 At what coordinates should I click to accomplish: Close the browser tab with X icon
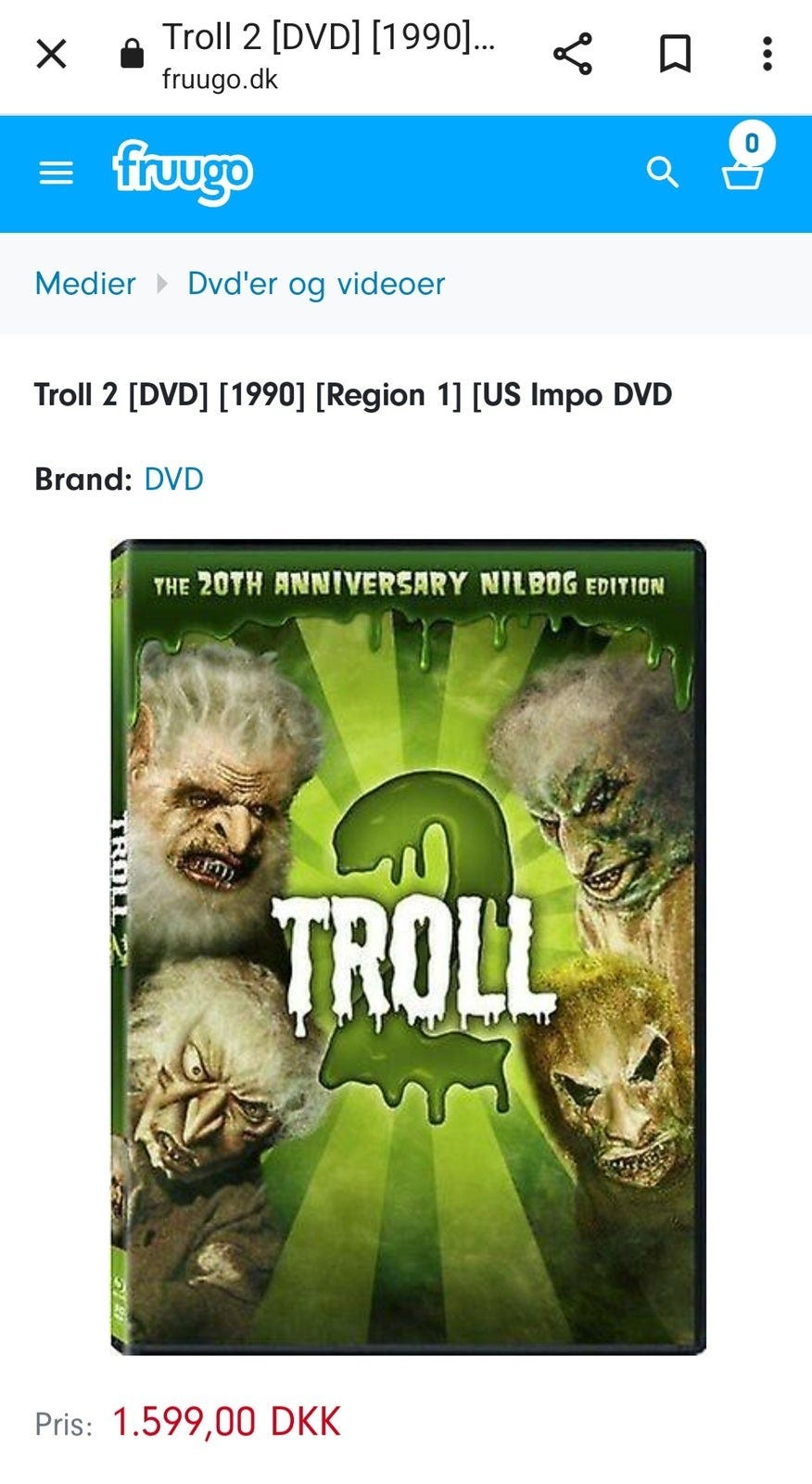(51, 54)
